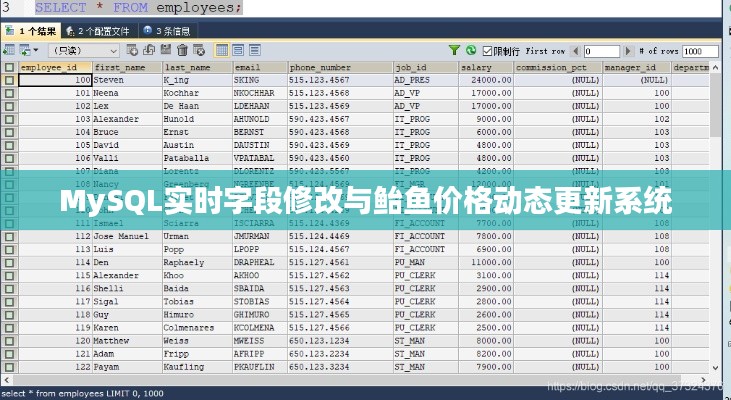Check the row checkbox for Steven King
Image resolution: width=731 pixels, height=400 pixels.
point(9,80)
